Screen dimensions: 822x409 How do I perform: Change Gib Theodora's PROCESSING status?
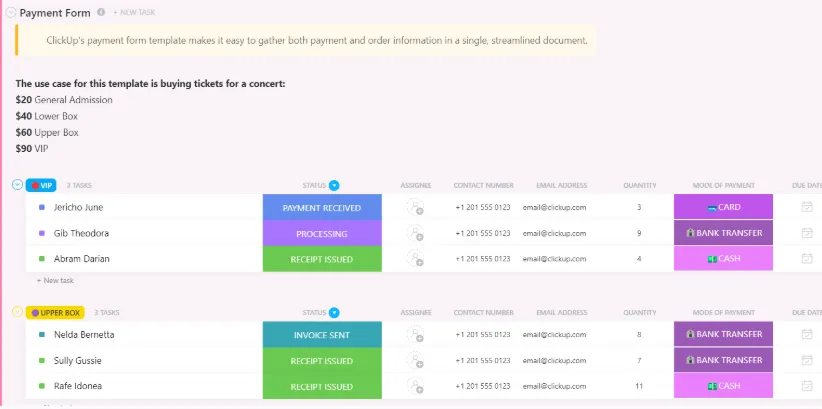[x=322, y=233]
